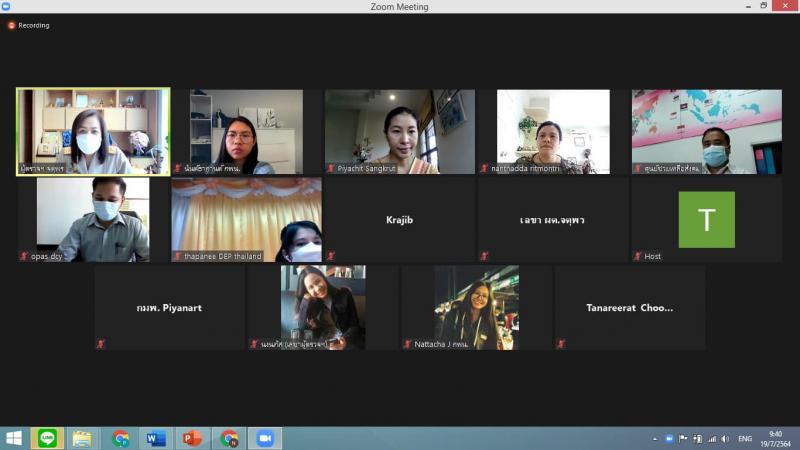Select the Tanareerat Choo... participant tile

[630, 307]
